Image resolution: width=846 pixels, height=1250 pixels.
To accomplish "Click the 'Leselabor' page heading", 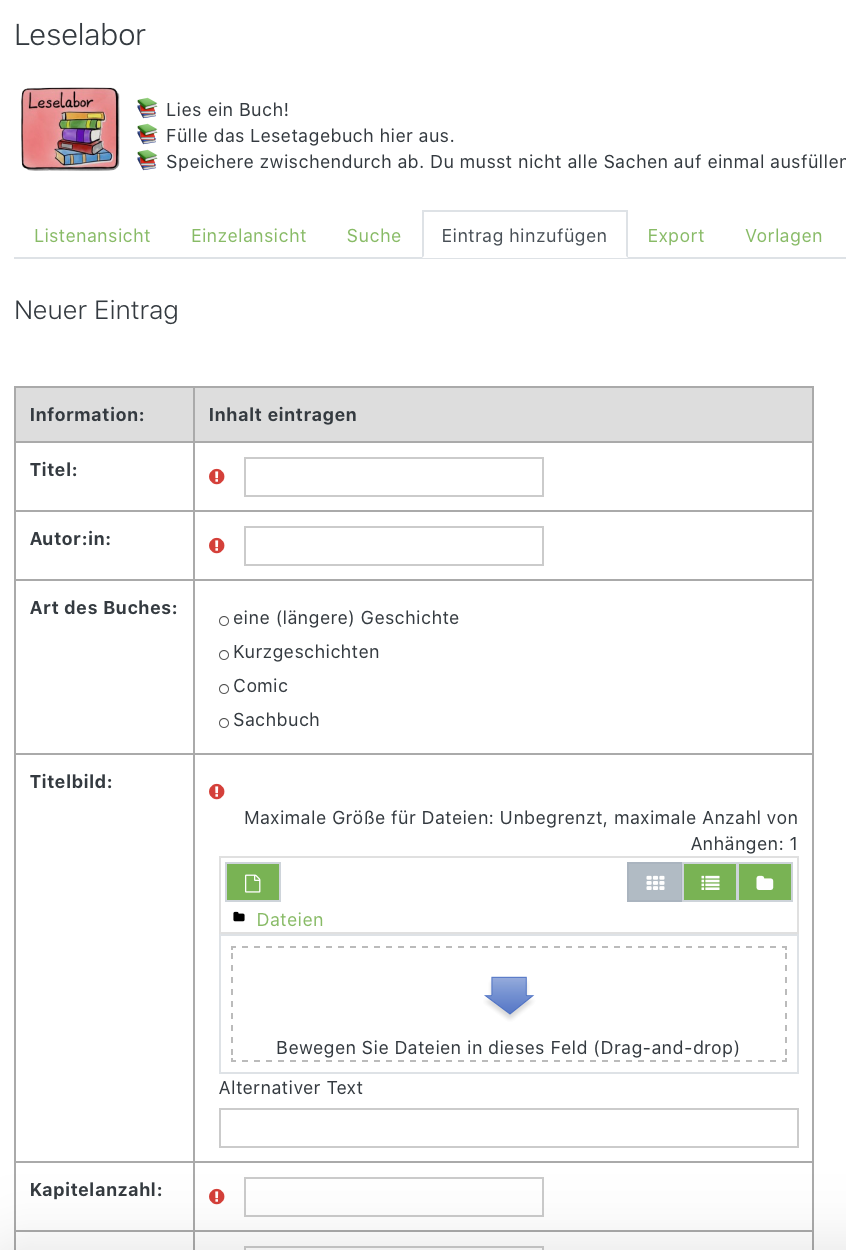I will (80, 35).
